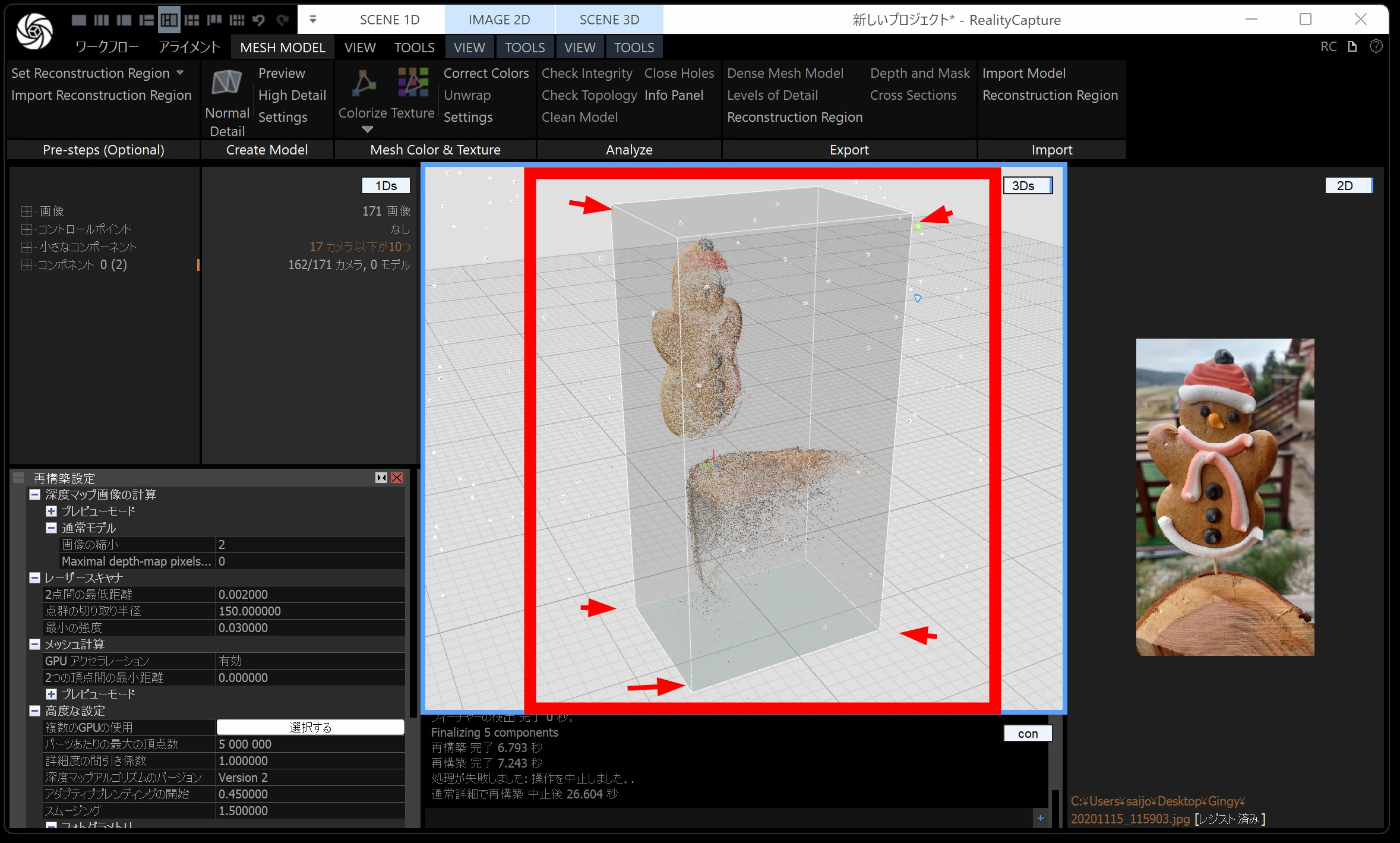Switch to the ワークフロー tab
This screenshot has width=1400, height=843.
click(x=107, y=47)
